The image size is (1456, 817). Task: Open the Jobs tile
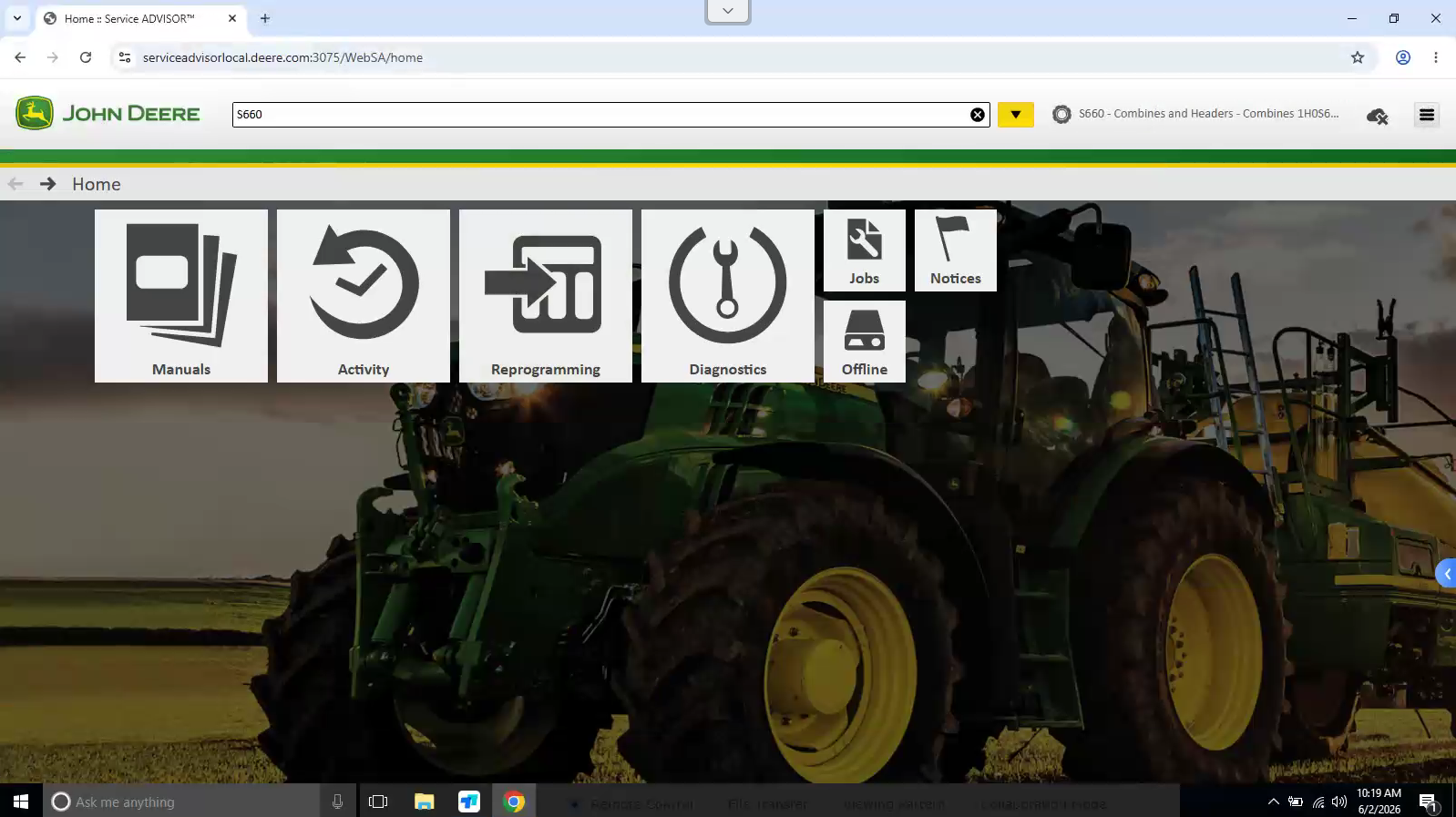[865, 250]
